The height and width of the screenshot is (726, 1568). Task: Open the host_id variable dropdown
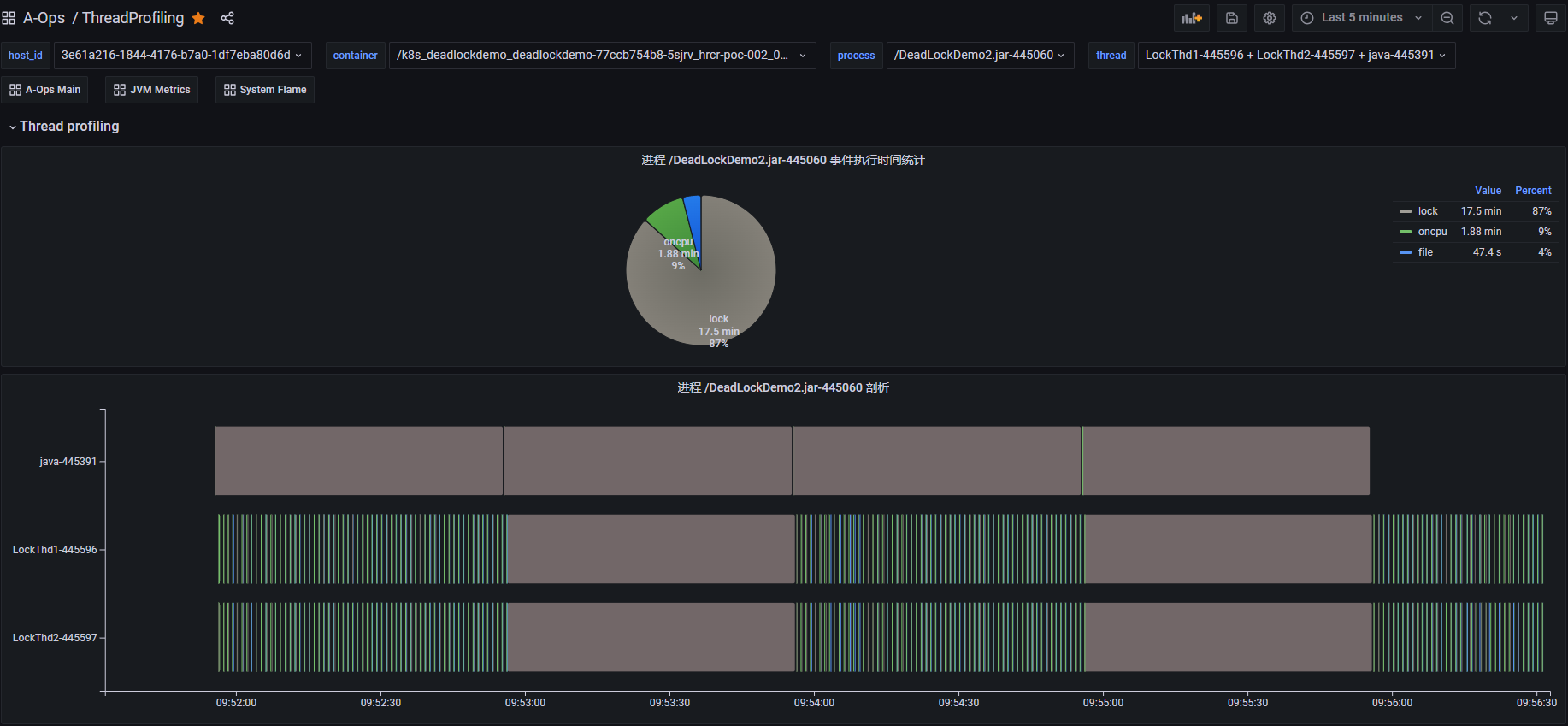[182, 56]
